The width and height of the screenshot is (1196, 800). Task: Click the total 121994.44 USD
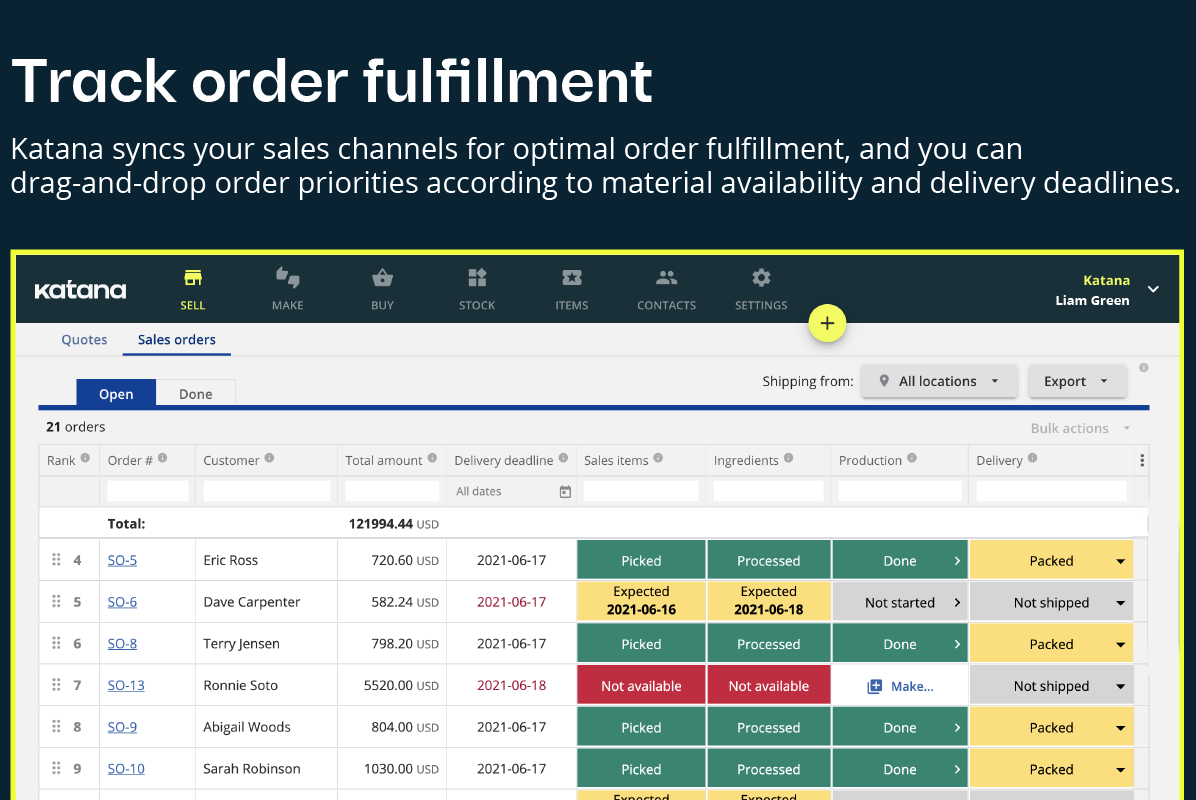tap(394, 524)
